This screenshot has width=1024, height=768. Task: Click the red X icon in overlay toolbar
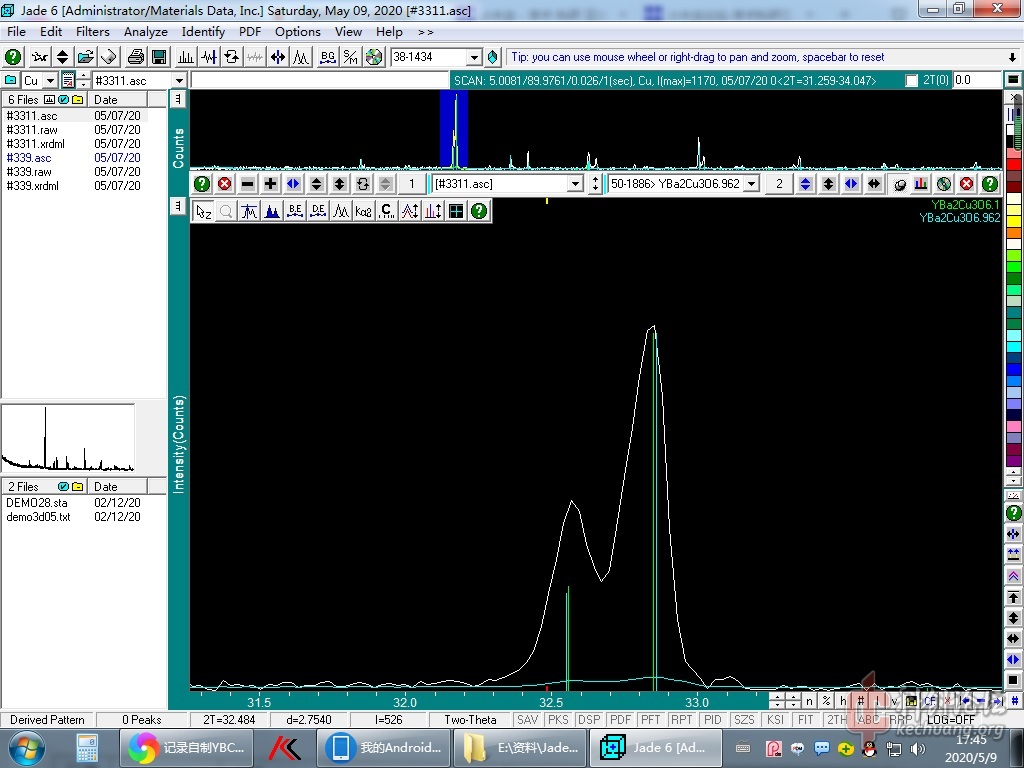(225, 184)
